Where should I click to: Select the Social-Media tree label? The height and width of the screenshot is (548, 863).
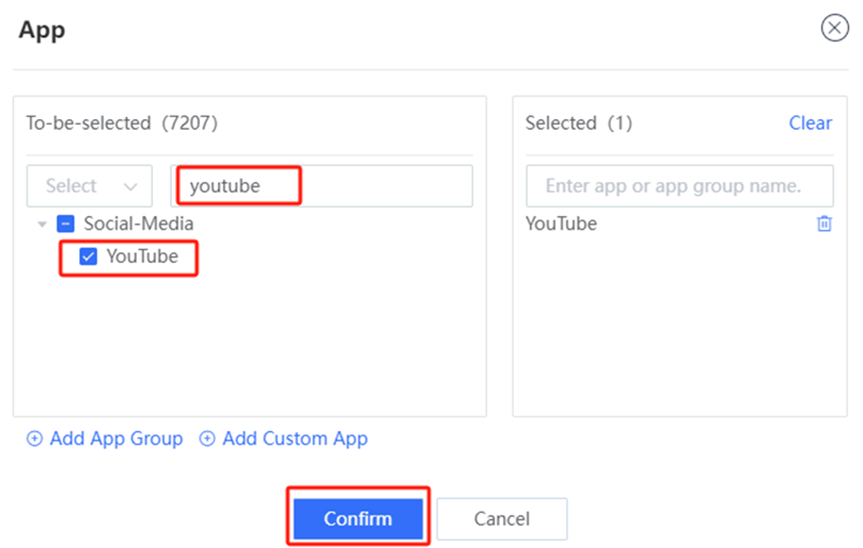(139, 224)
